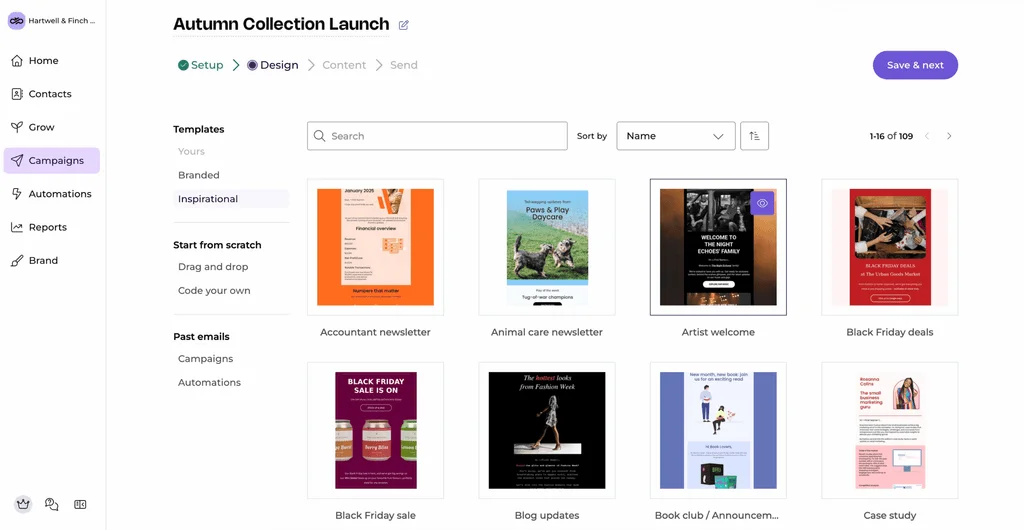Open Contacts from the sidebar
Image resolution: width=1024 pixels, height=530 pixels.
coord(52,94)
